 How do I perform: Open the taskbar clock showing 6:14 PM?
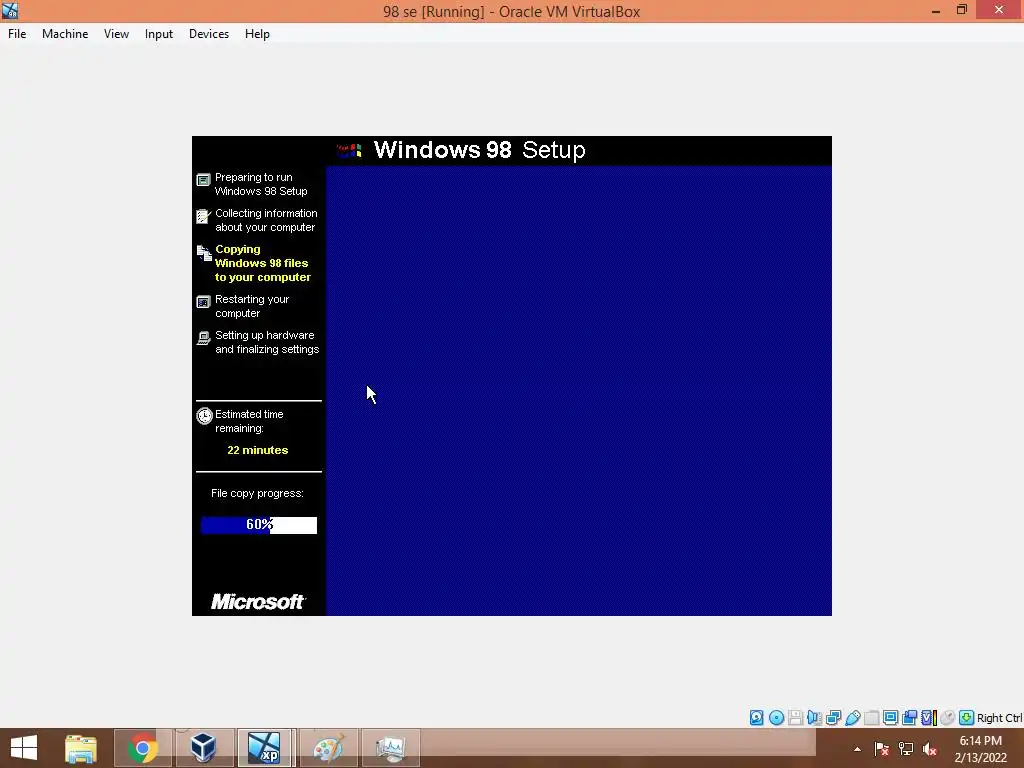(x=981, y=749)
